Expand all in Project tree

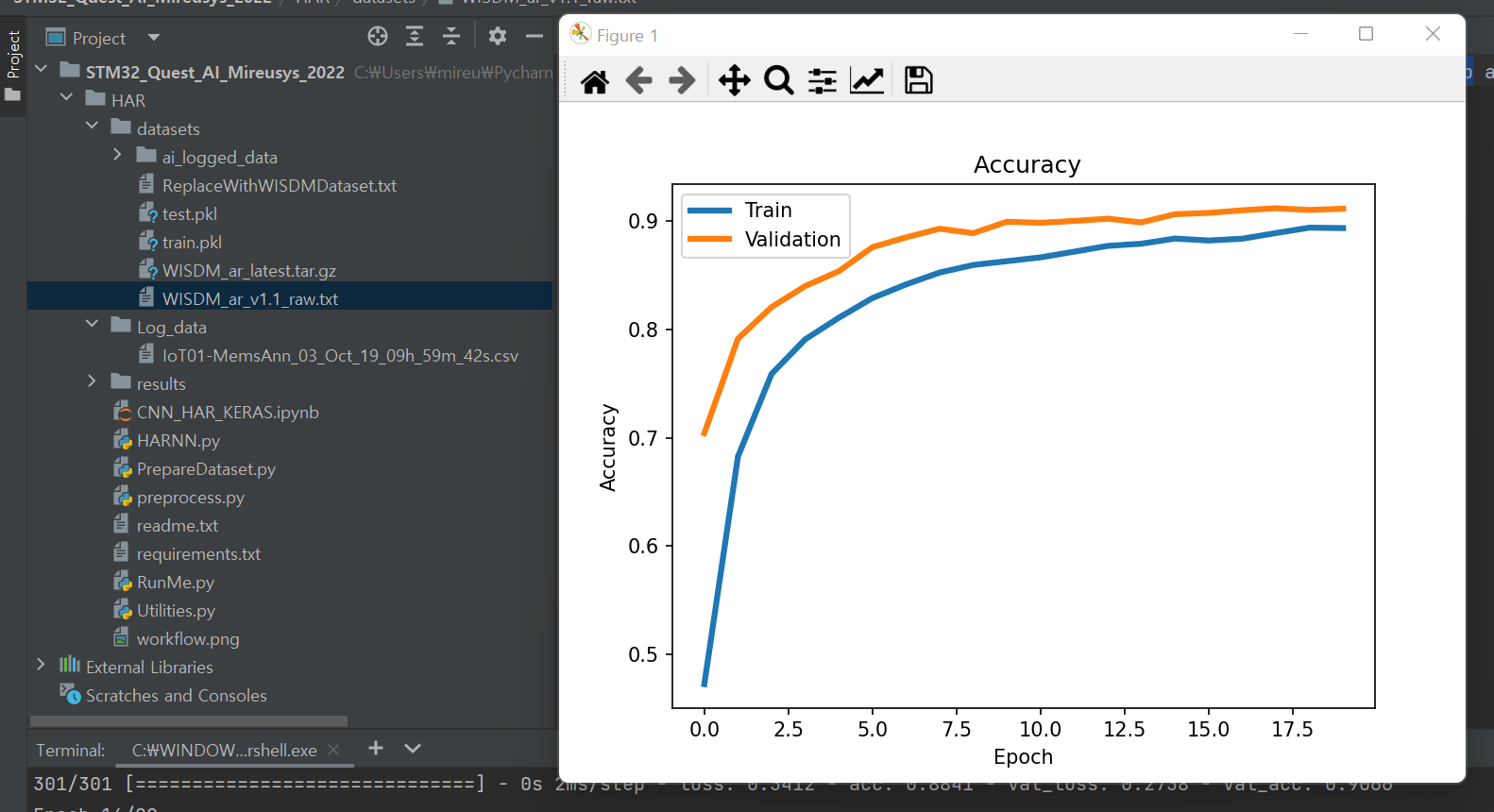[x=415, y=37]
